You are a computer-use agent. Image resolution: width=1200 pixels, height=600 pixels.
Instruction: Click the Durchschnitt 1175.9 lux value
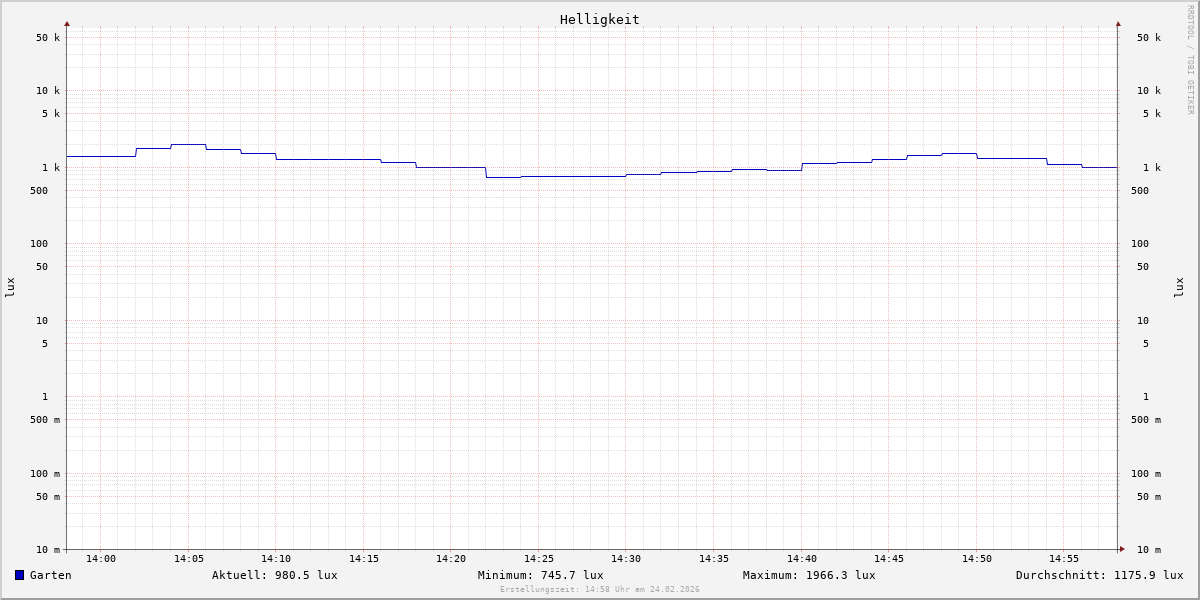pos(1099,575)
